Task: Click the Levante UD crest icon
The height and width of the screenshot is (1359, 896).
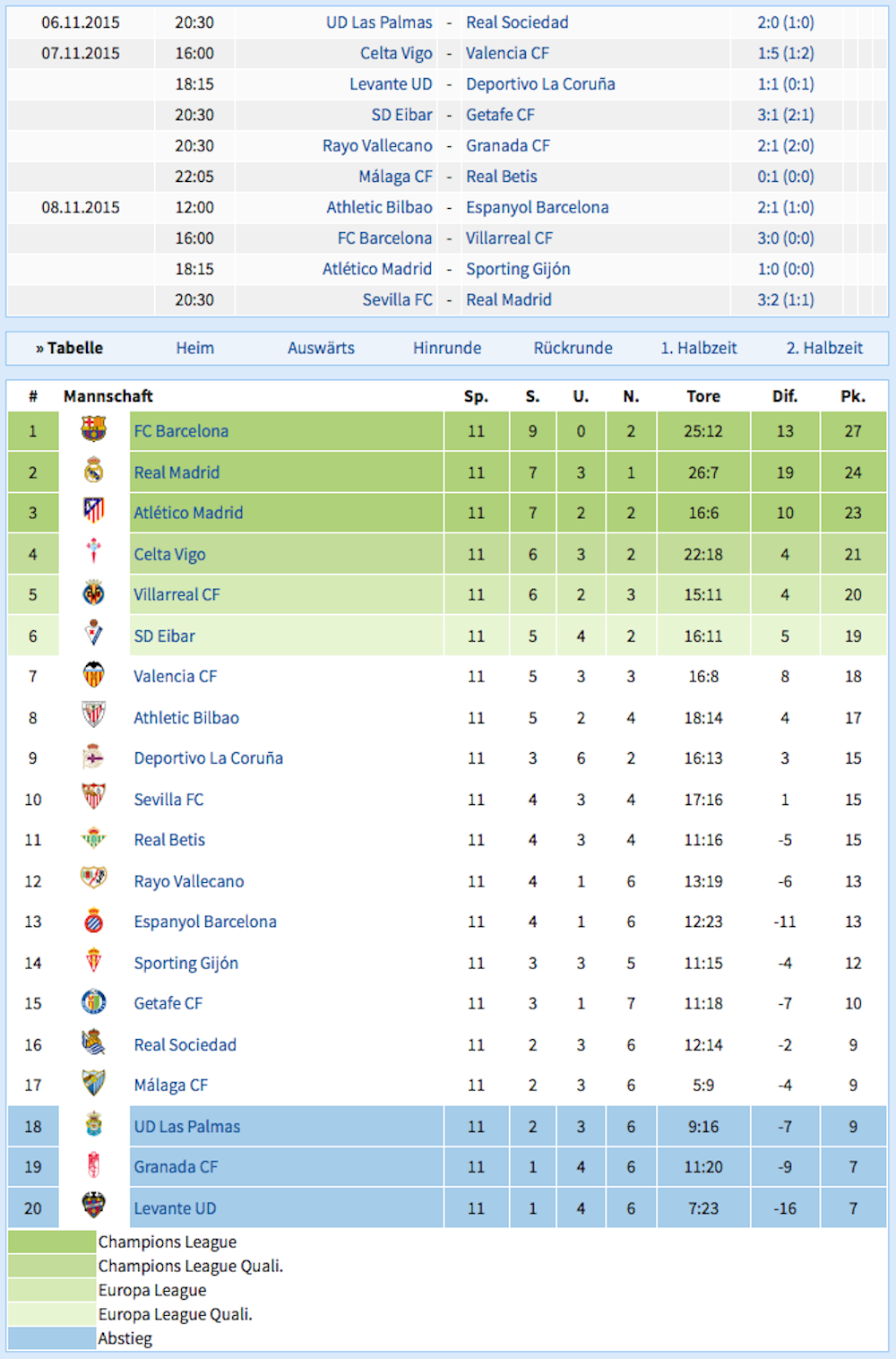Action: (93, 1207)
